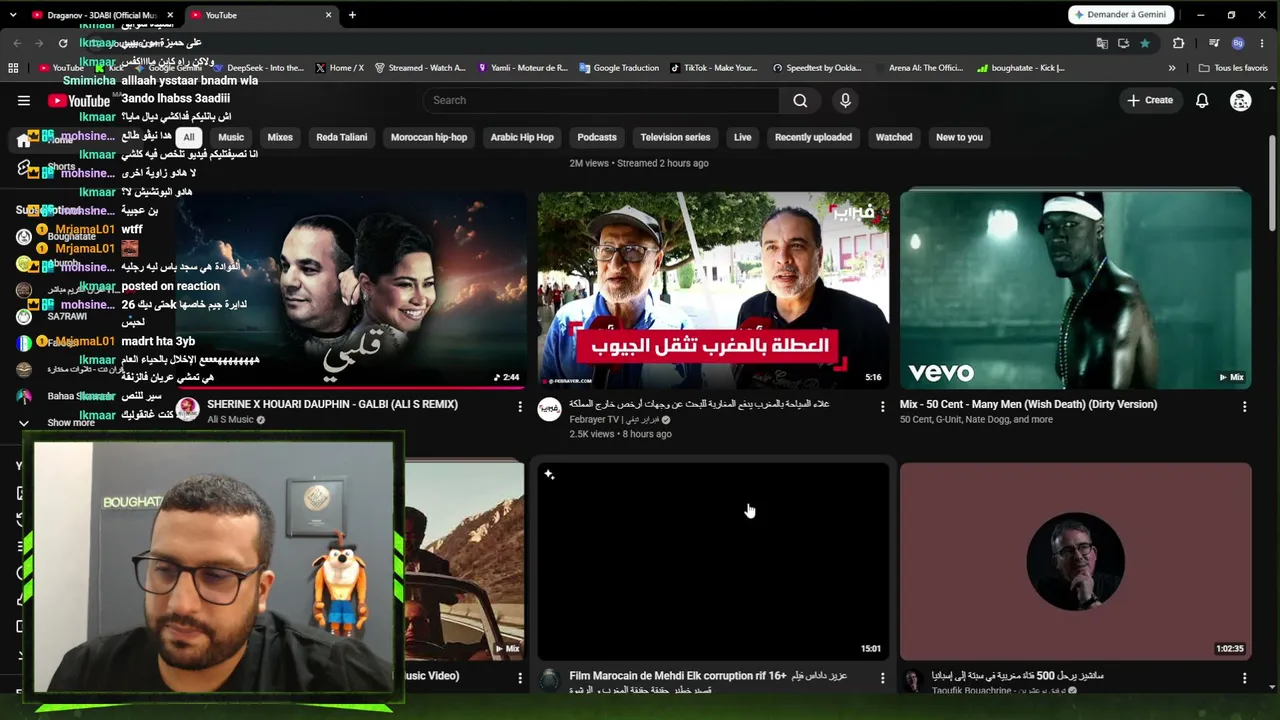Start voice search with the microphone
The height and width of the screenshot is (720, 1280).
click(845, 100)
